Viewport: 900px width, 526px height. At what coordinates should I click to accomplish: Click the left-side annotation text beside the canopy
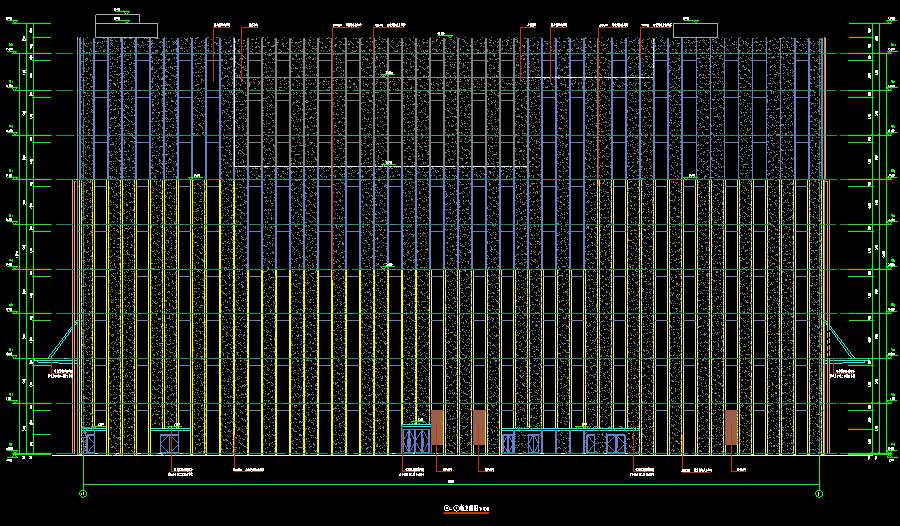[62, 374]
